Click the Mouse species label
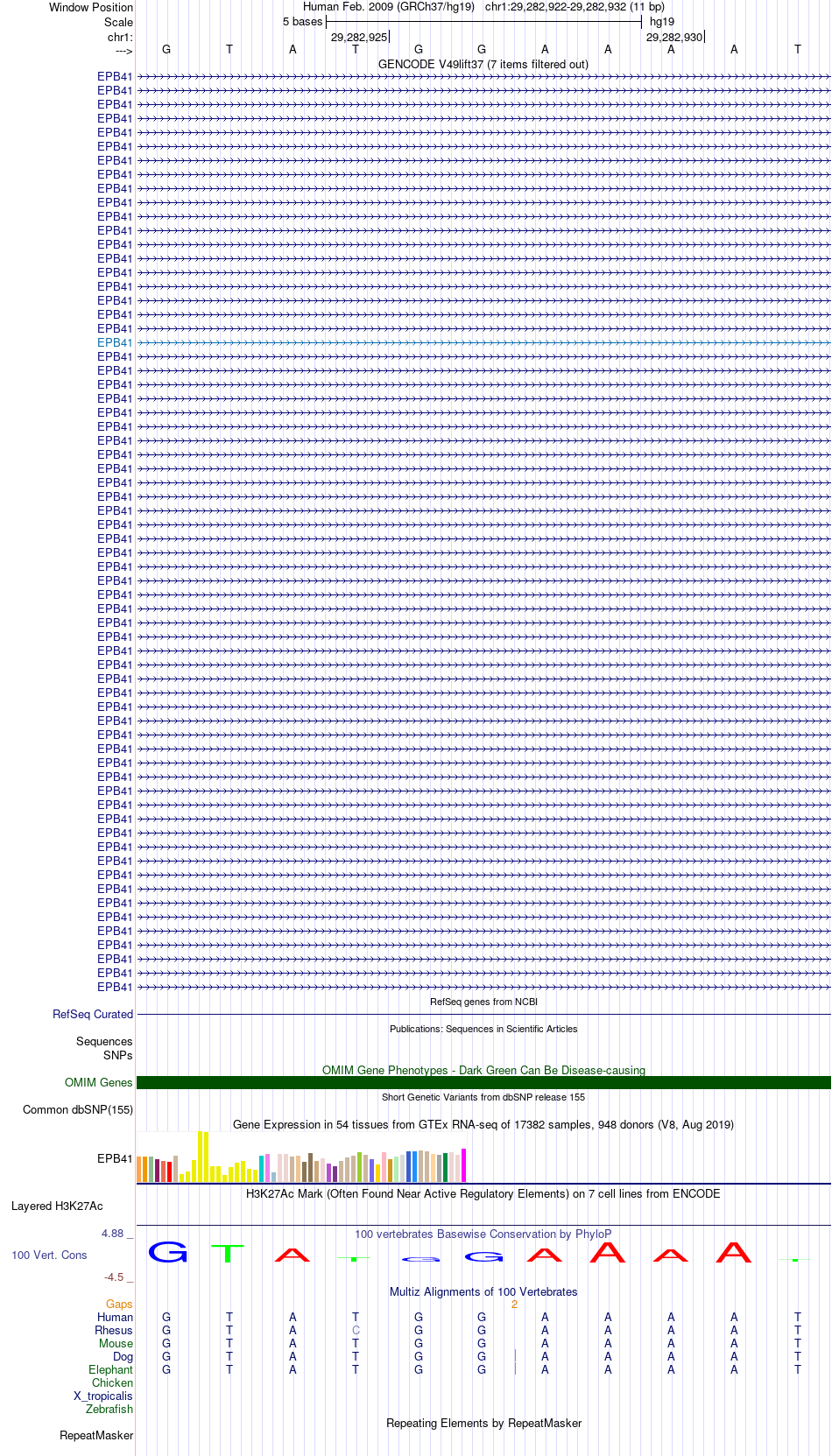This screenshot has width=832, height=1456. tap(116, 1344)
